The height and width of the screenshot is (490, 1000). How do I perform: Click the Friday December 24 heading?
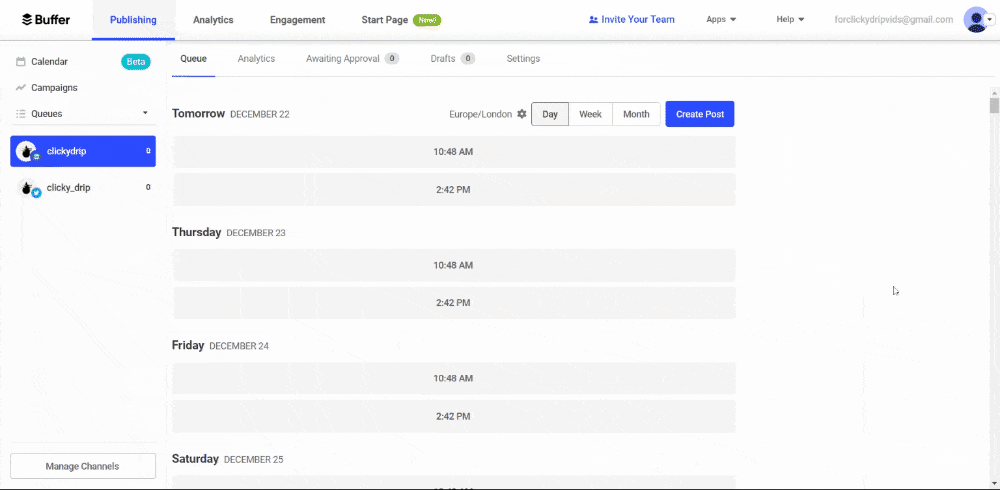(221, 345)
